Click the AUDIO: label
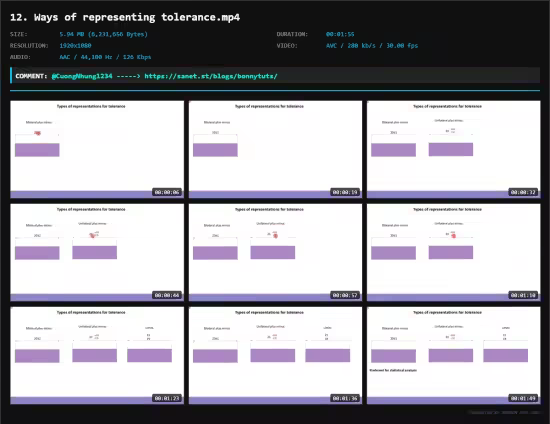 click(20, 57)
